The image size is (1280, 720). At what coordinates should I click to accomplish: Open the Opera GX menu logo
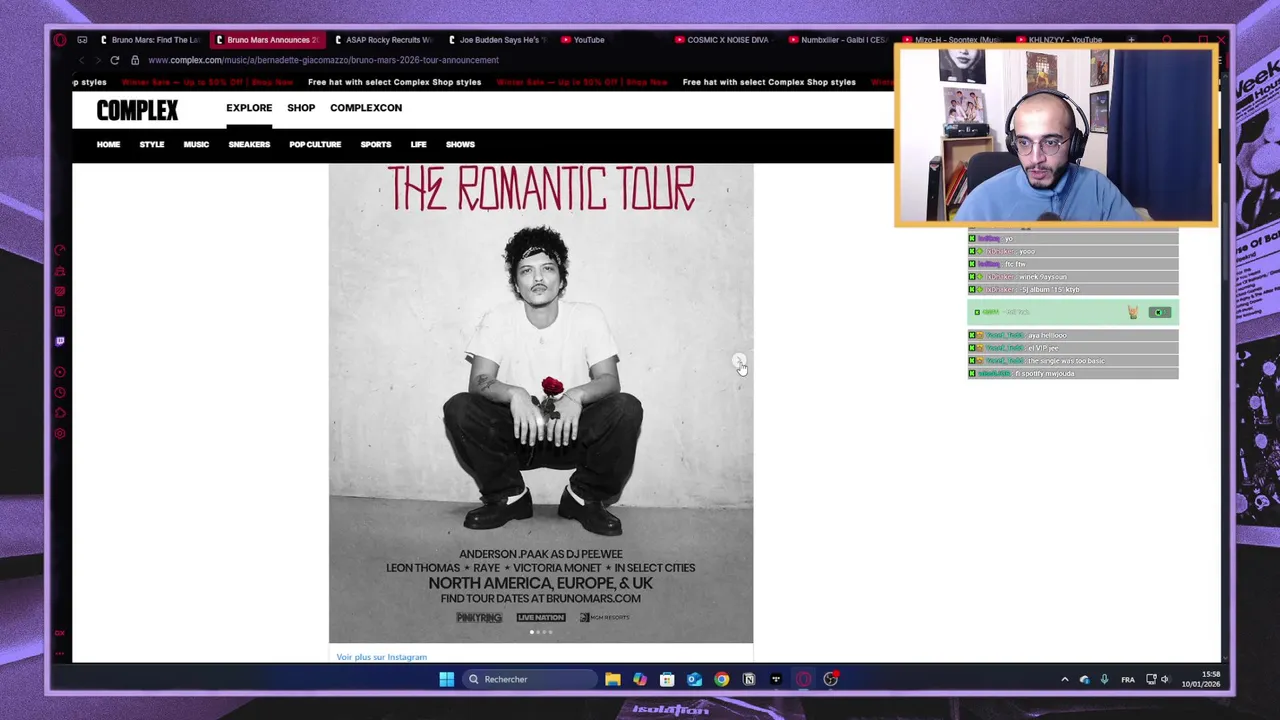(60, 40)
